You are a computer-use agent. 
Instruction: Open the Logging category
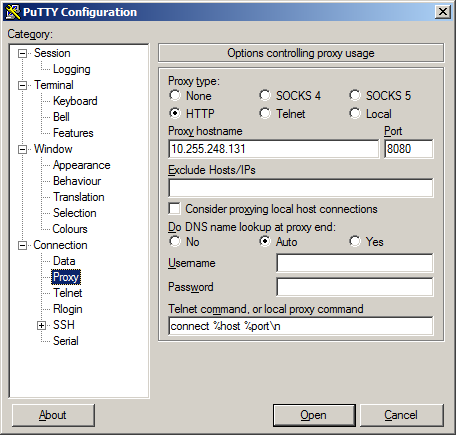click(71, 69)
